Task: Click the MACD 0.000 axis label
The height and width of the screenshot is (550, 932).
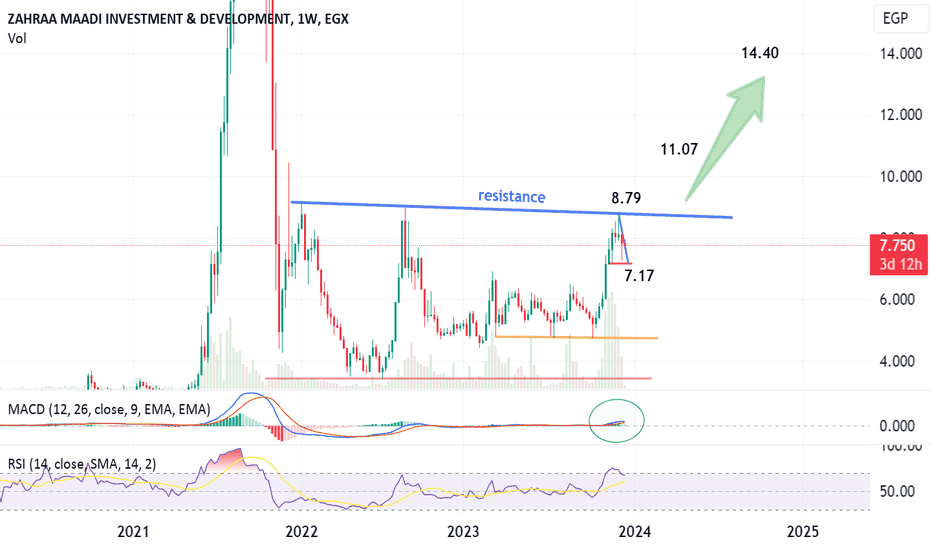Action: pyautogui.click(x=900, y=426)
